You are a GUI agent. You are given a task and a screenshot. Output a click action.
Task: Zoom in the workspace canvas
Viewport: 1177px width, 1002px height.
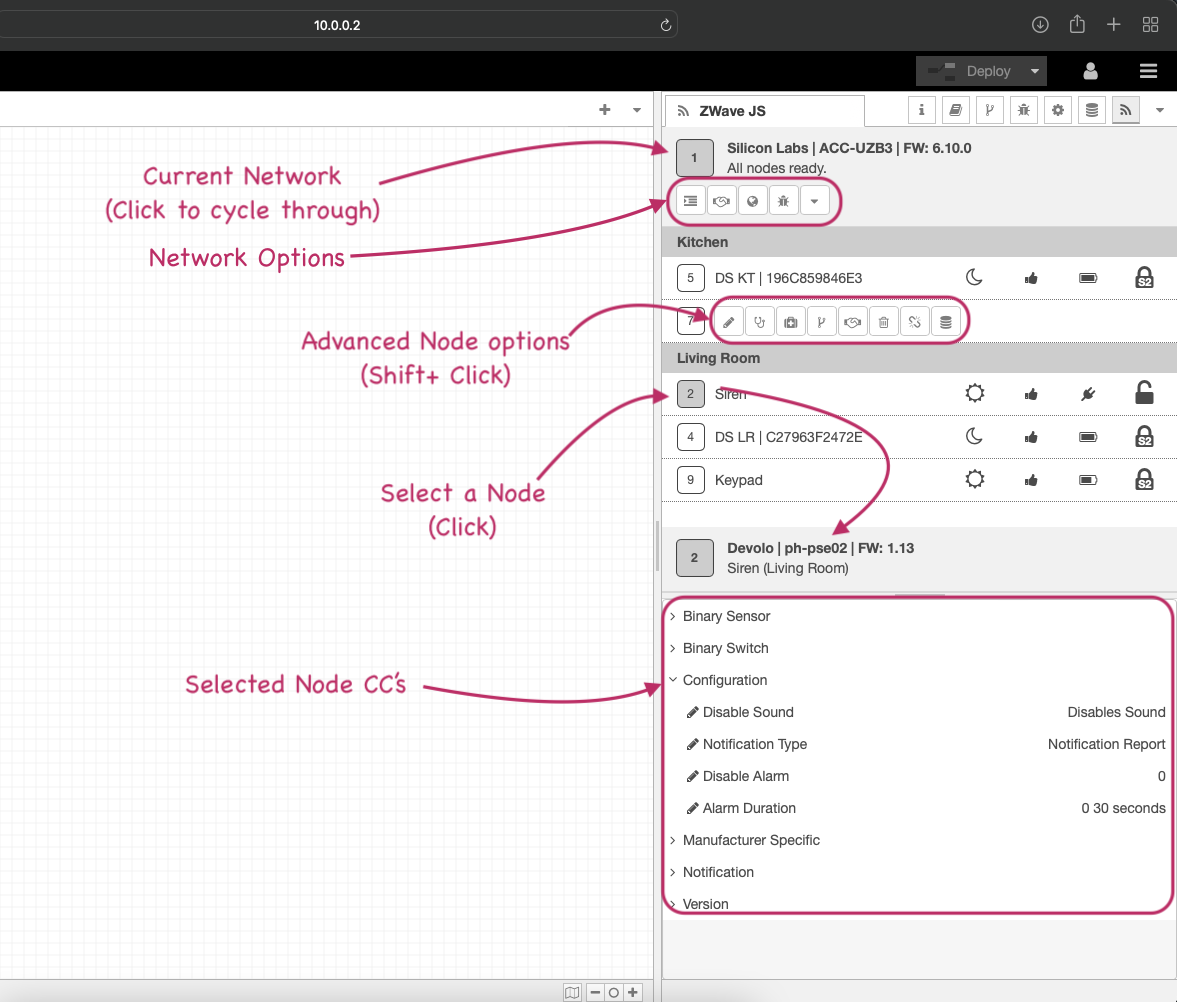coord(633,992)
